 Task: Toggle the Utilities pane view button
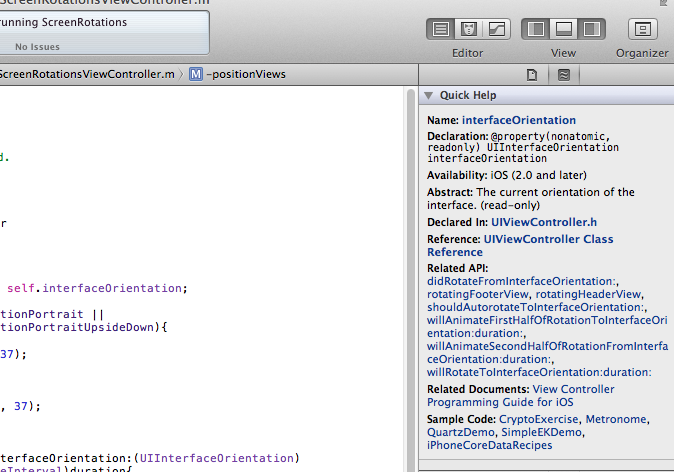click(591, 29)
